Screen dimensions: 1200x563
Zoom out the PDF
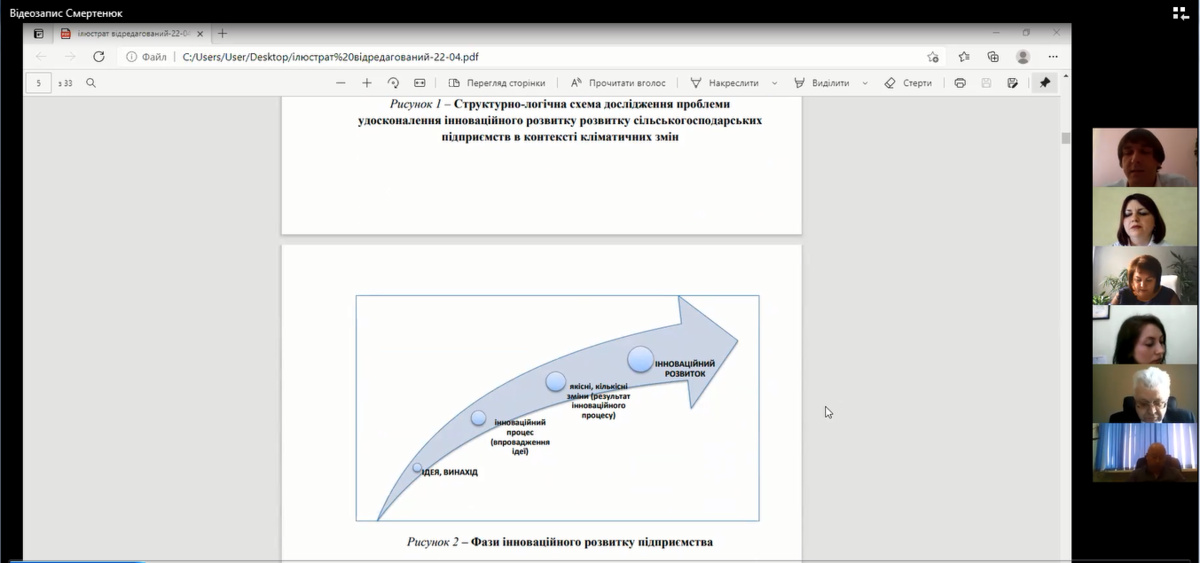tap(341, 83)
